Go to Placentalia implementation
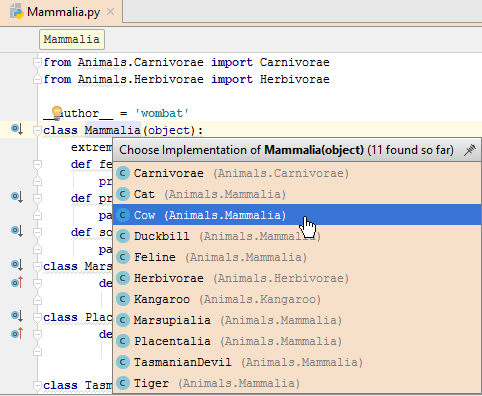This screenshot has height=396, width=482. pos(297,341)
